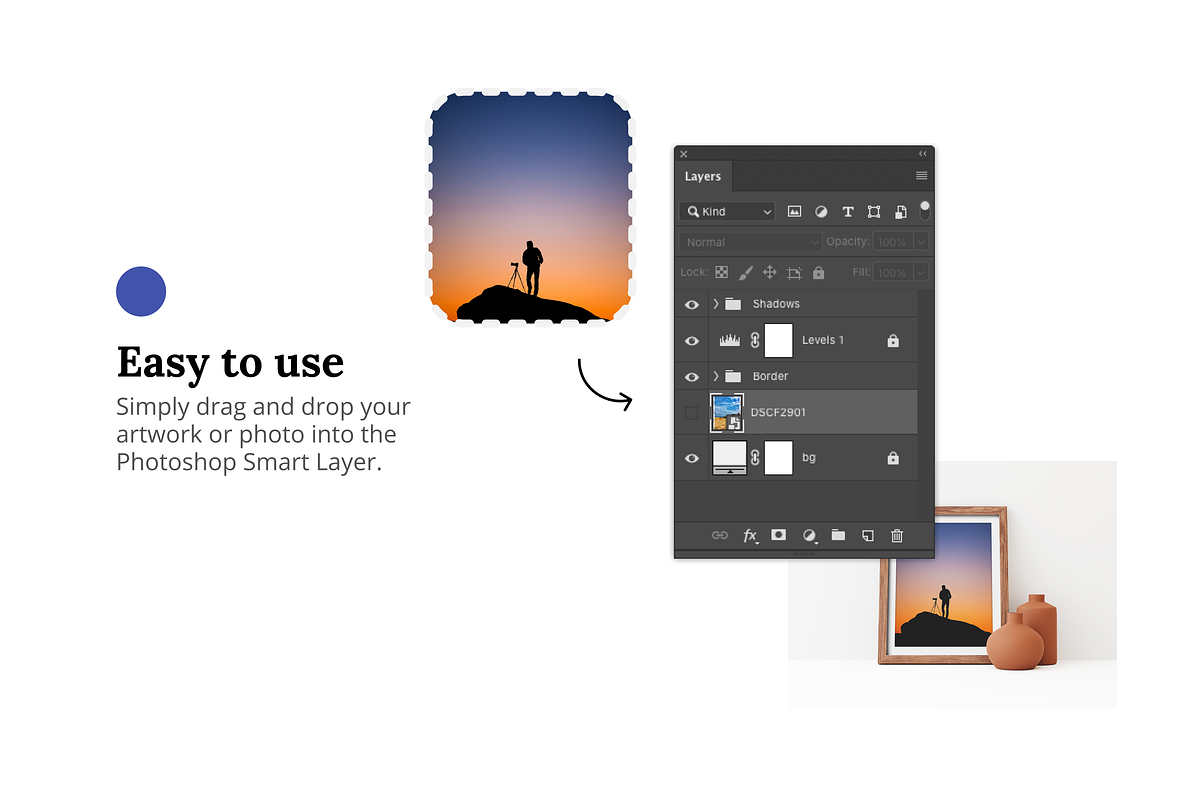Screen dimensions: 1200x800
Task: Filter for shape layers
Action: 874,212
